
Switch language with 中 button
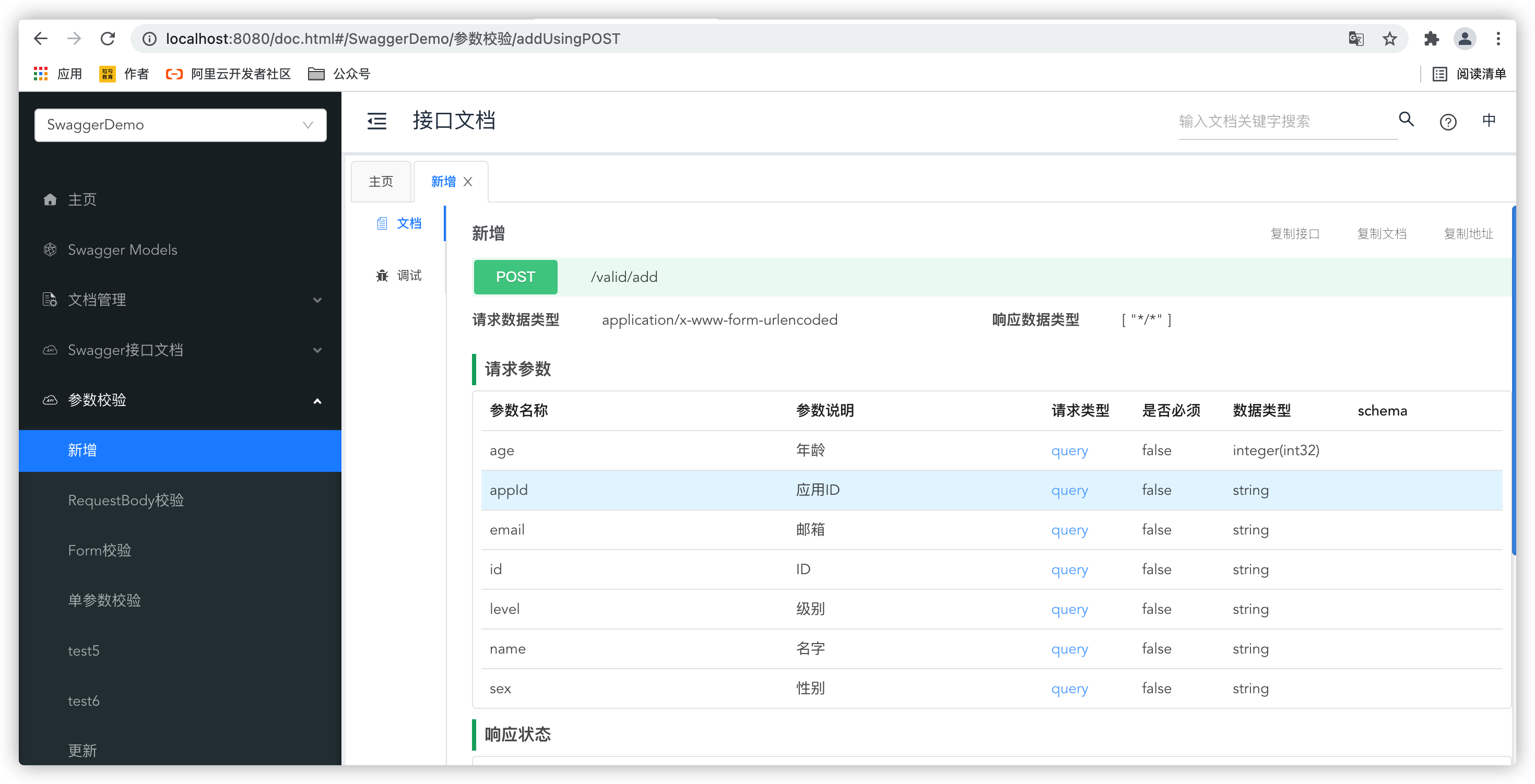coord(1489,121)
